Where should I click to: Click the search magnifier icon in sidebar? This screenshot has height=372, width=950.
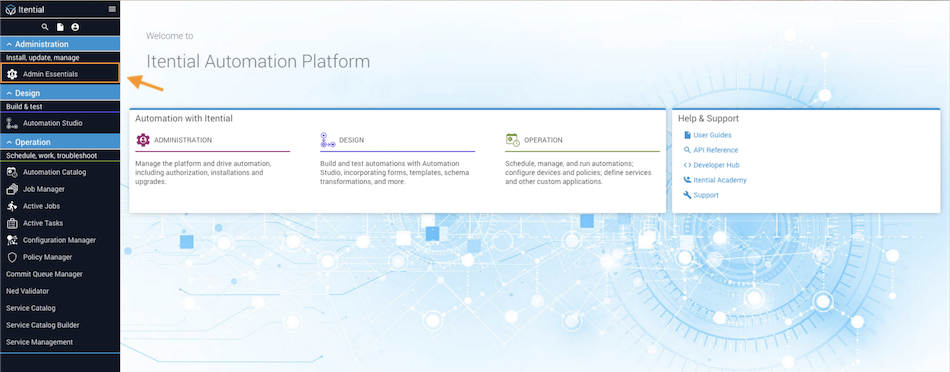(x=45, y=27)
